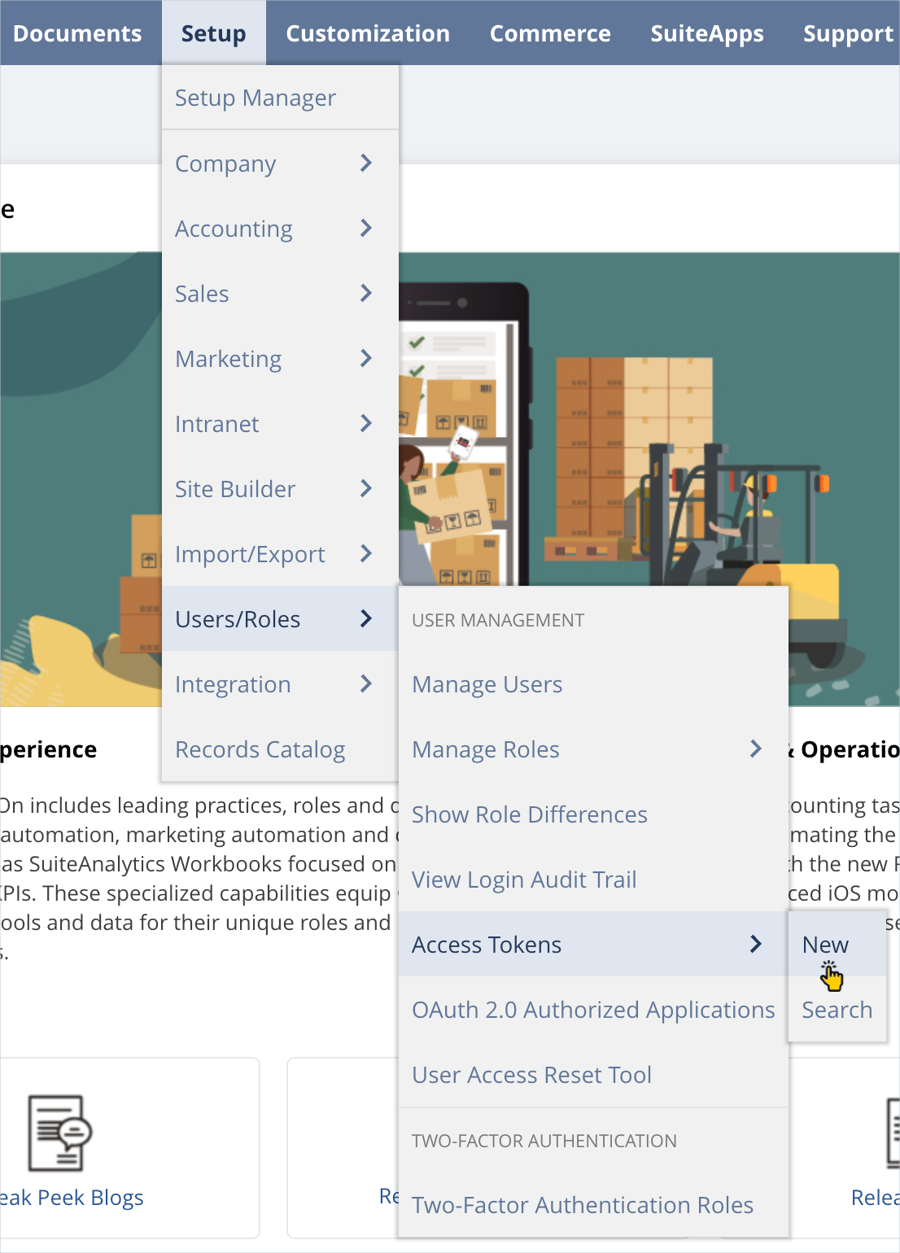The width and height of the screenshot is (900, 1253).
Task: Open the Marketing submenu
Action: (228, 358)
